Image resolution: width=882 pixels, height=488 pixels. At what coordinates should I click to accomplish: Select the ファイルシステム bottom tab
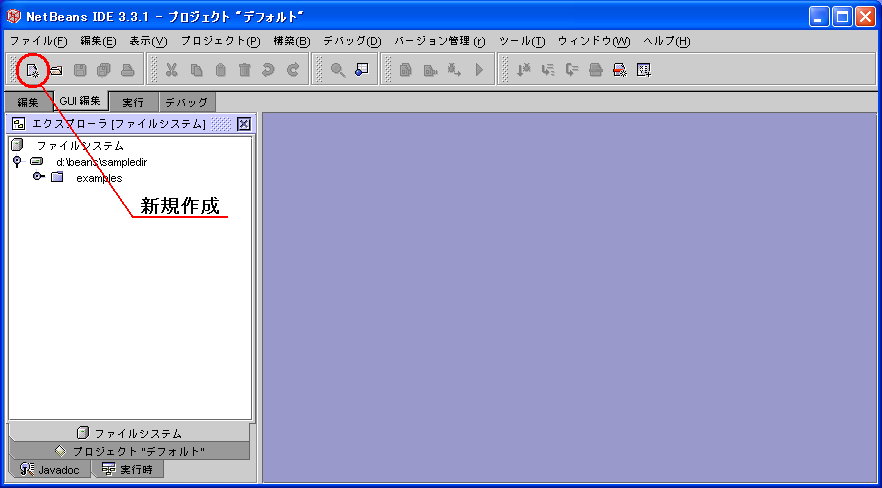point(129,433)
